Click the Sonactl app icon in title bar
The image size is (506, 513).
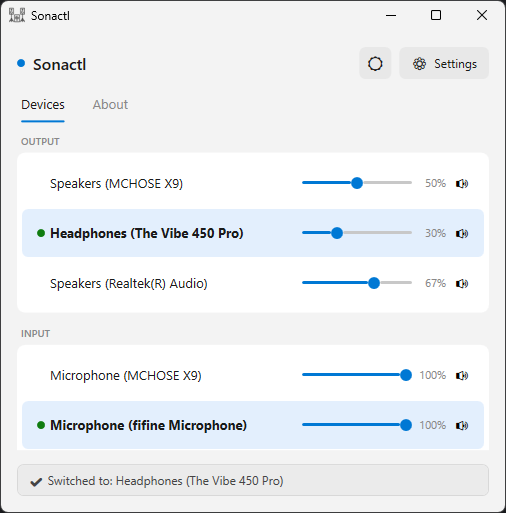point(17,15)
